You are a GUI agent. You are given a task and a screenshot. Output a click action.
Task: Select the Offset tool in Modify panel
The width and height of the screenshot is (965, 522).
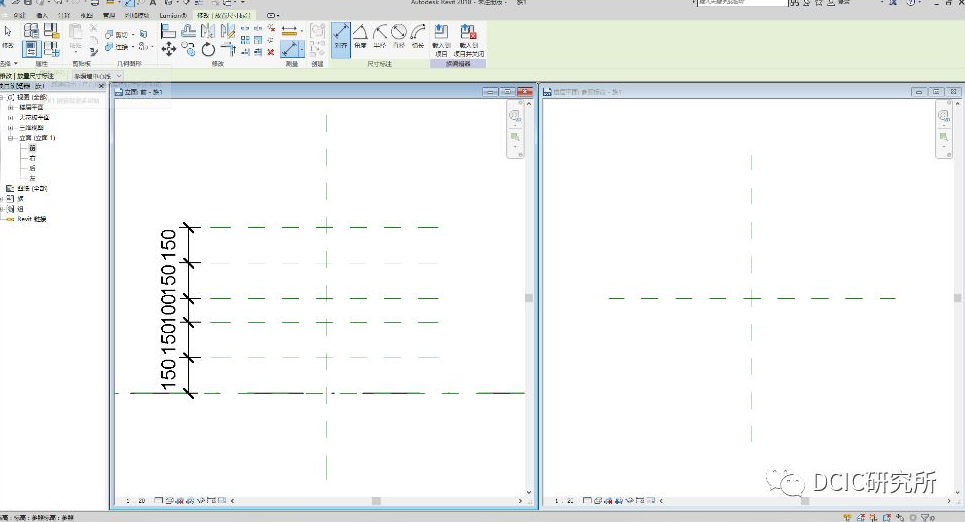pyautogui.click(x=188, y=31)
